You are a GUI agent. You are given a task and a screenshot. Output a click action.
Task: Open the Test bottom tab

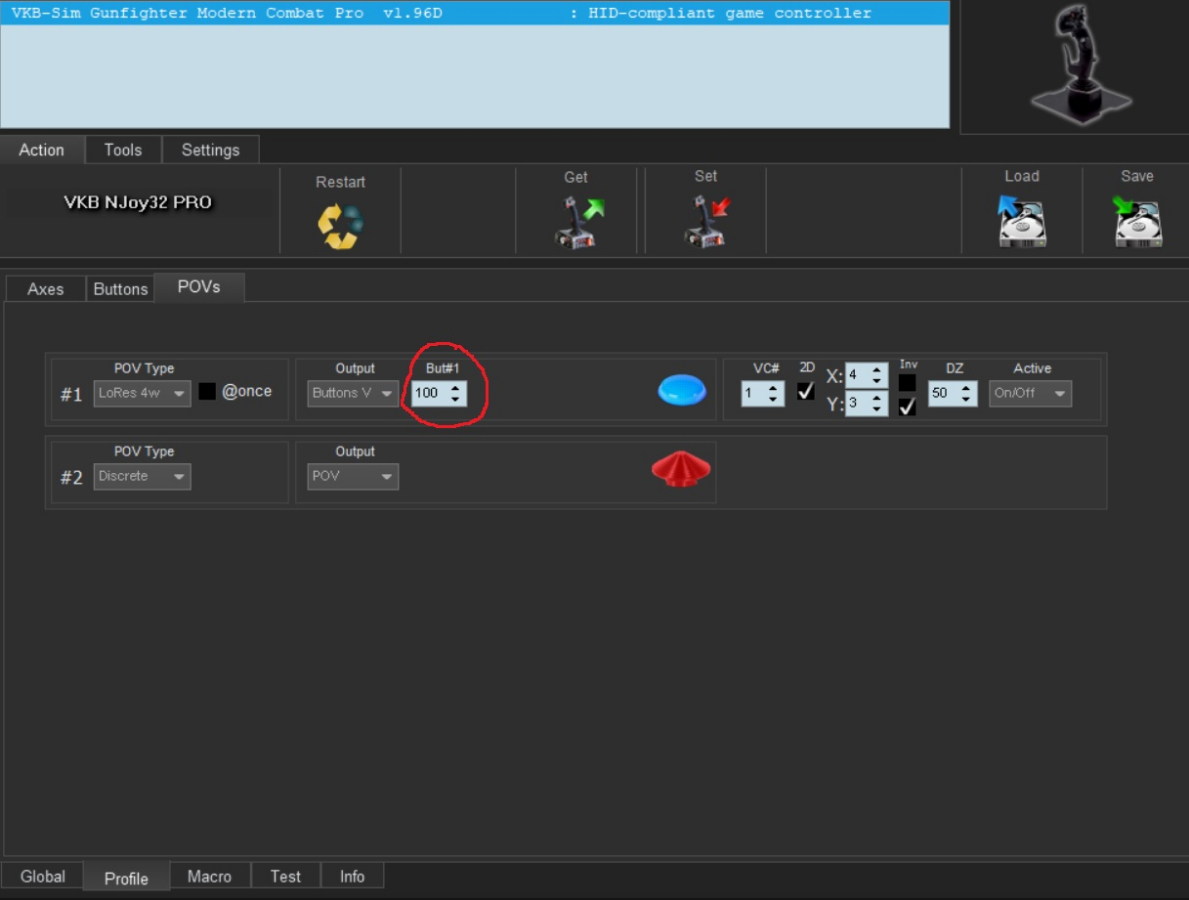[x=286, y=876]
